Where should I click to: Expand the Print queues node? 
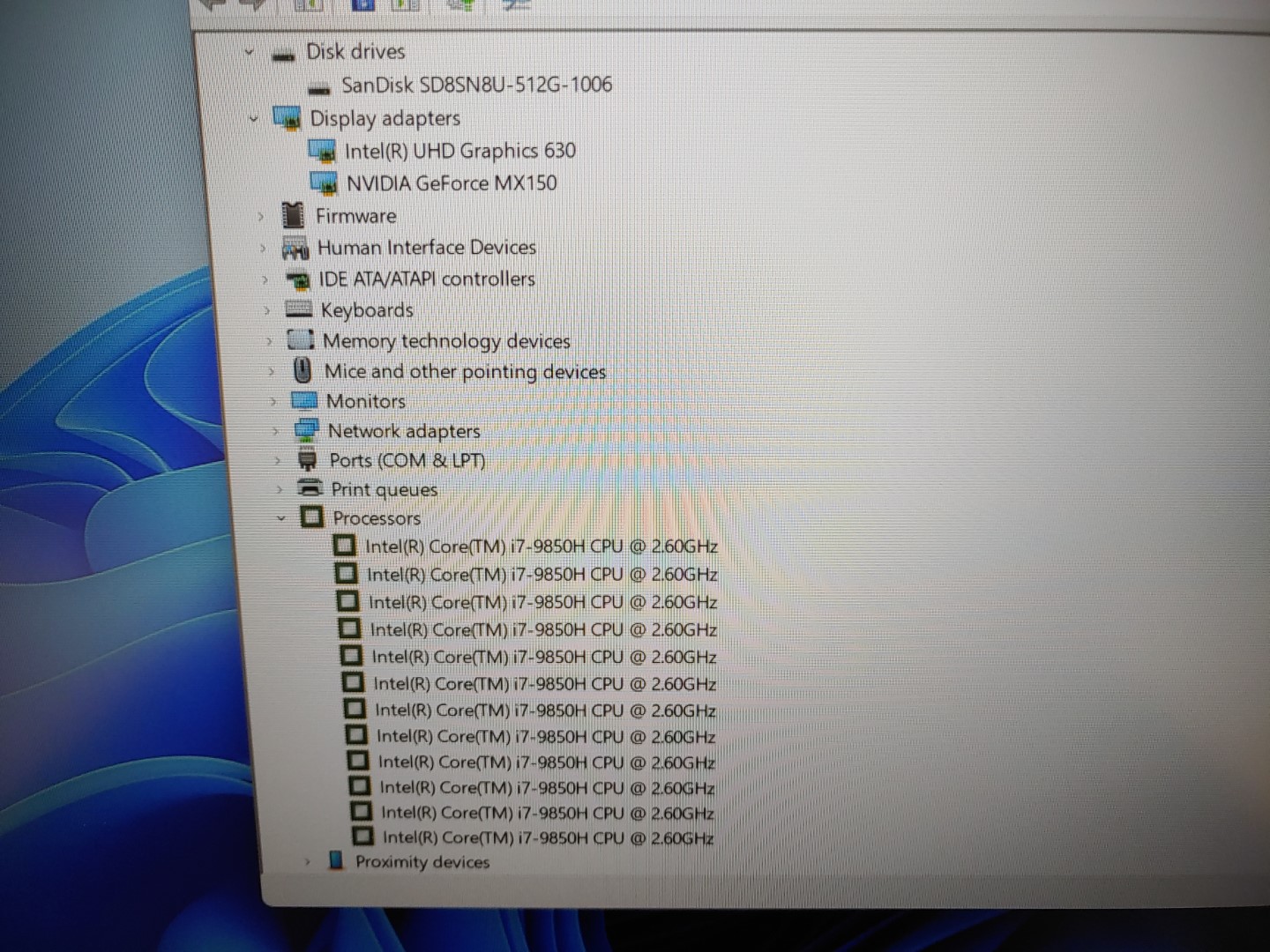click(280, 489)
